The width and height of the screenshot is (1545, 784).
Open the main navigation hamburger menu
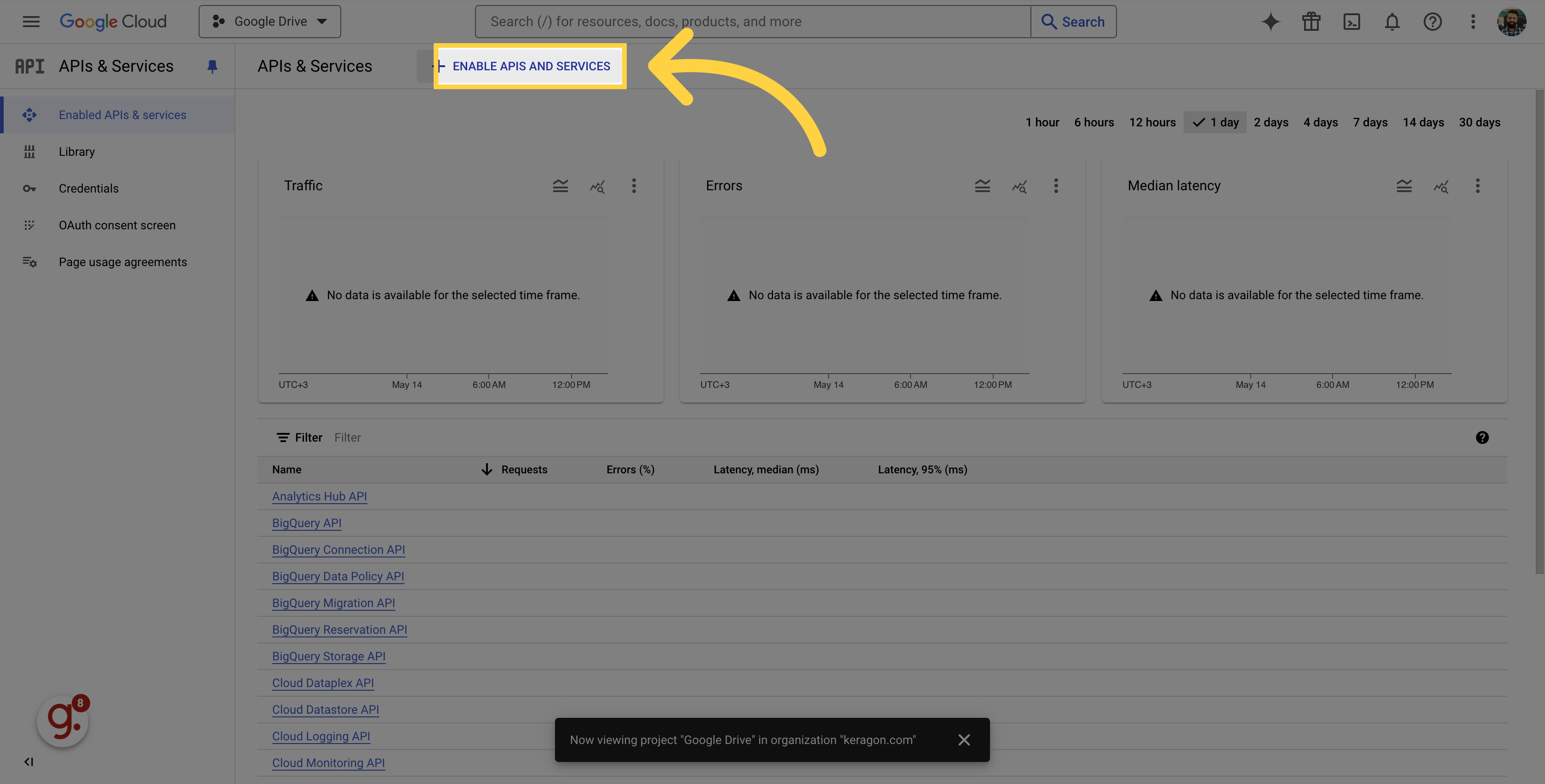pyautogui.click(x=31, y=22)
